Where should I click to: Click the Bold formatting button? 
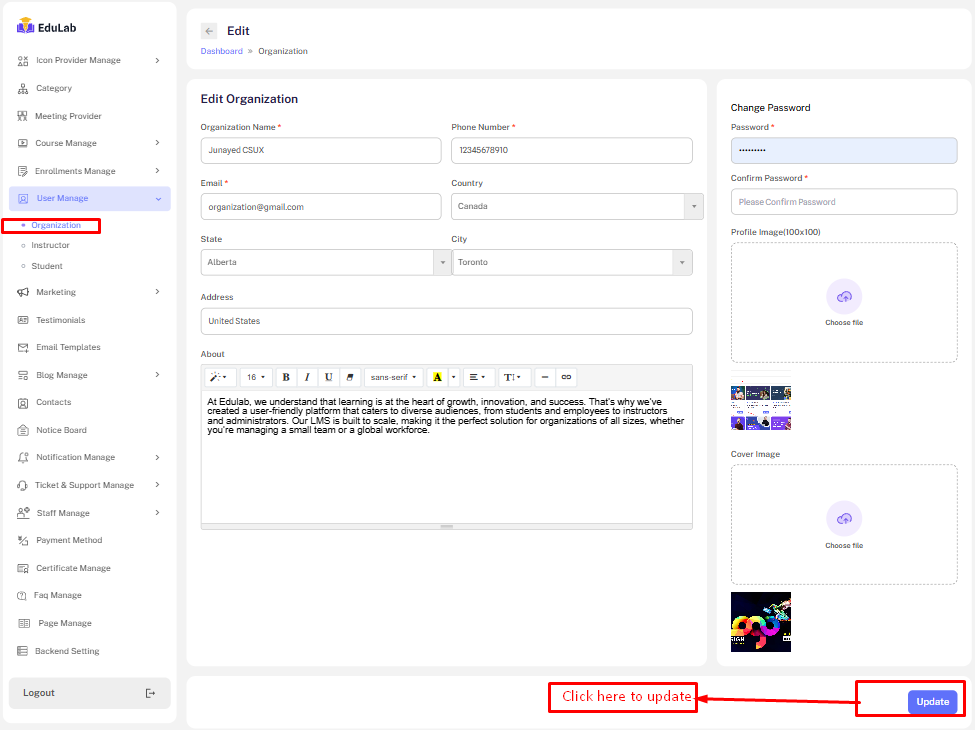pos(286,377)
